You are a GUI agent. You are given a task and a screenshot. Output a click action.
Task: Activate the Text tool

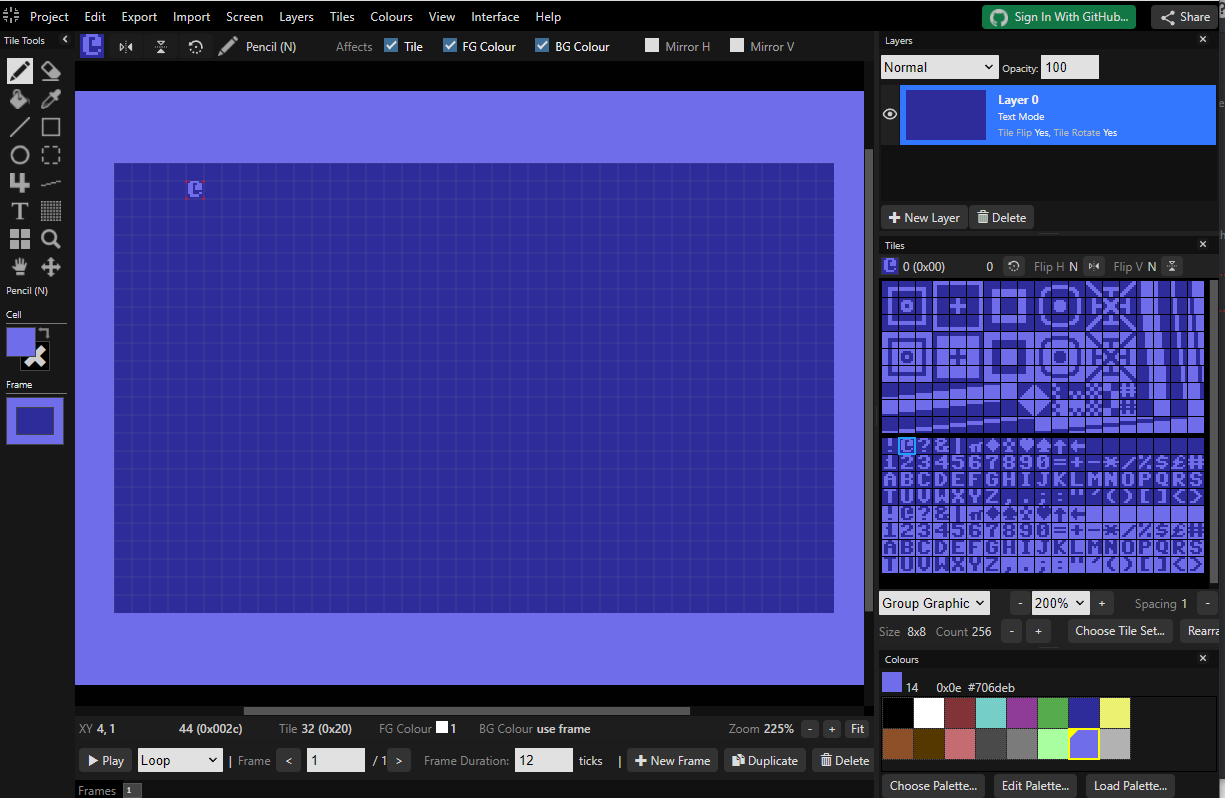coord(19,211)
